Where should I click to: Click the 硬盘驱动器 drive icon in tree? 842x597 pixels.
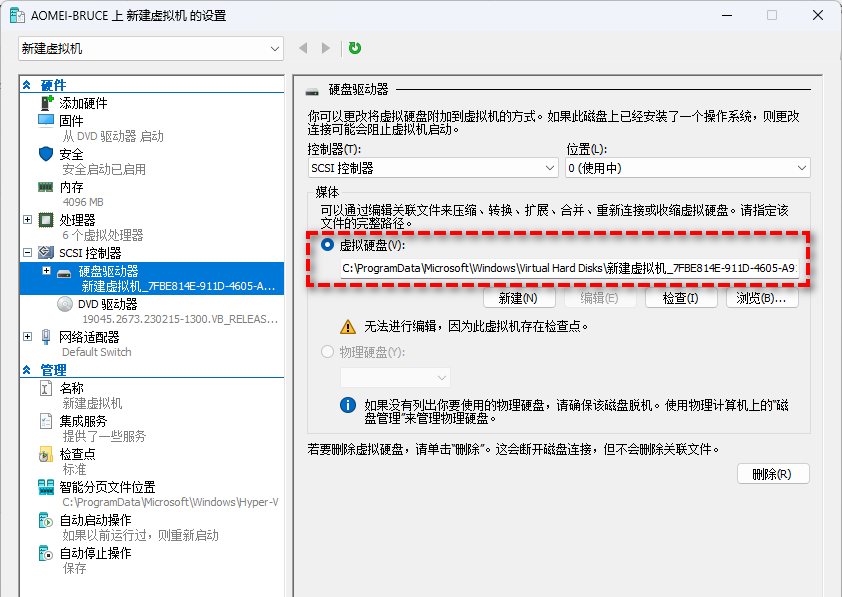(64, 274)
